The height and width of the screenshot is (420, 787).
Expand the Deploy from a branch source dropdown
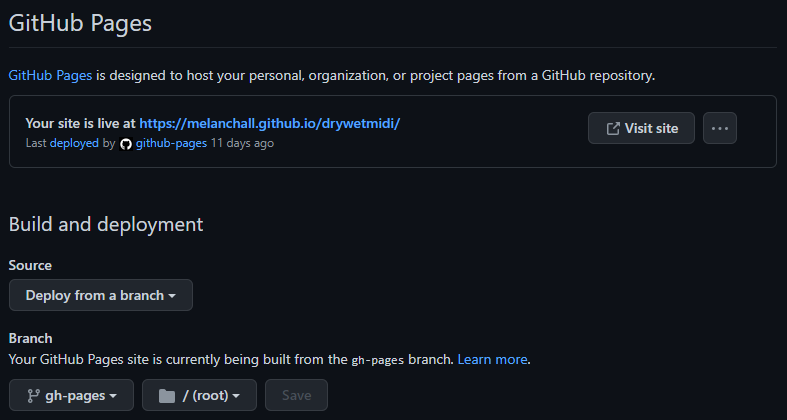100,295
